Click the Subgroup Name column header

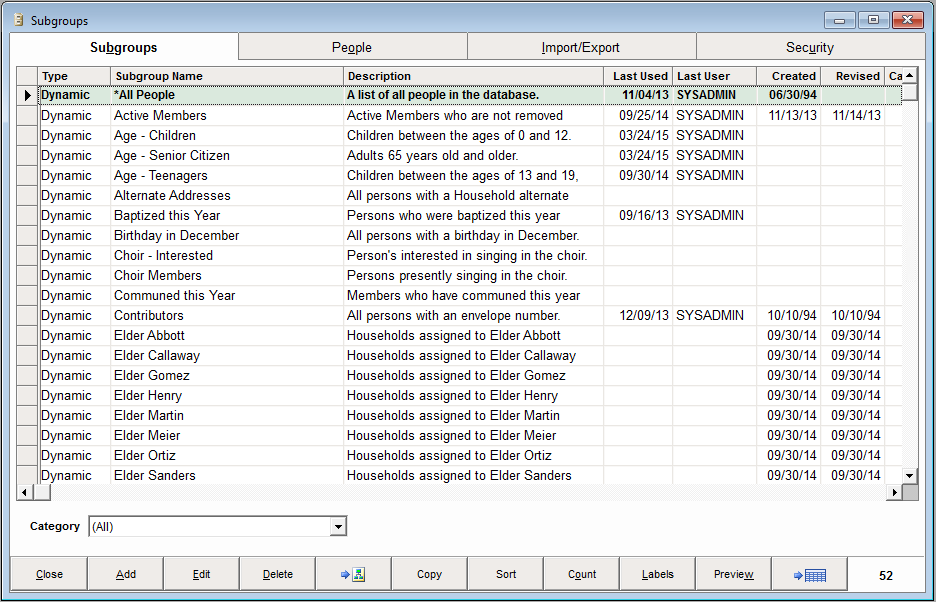pos(227,76)
